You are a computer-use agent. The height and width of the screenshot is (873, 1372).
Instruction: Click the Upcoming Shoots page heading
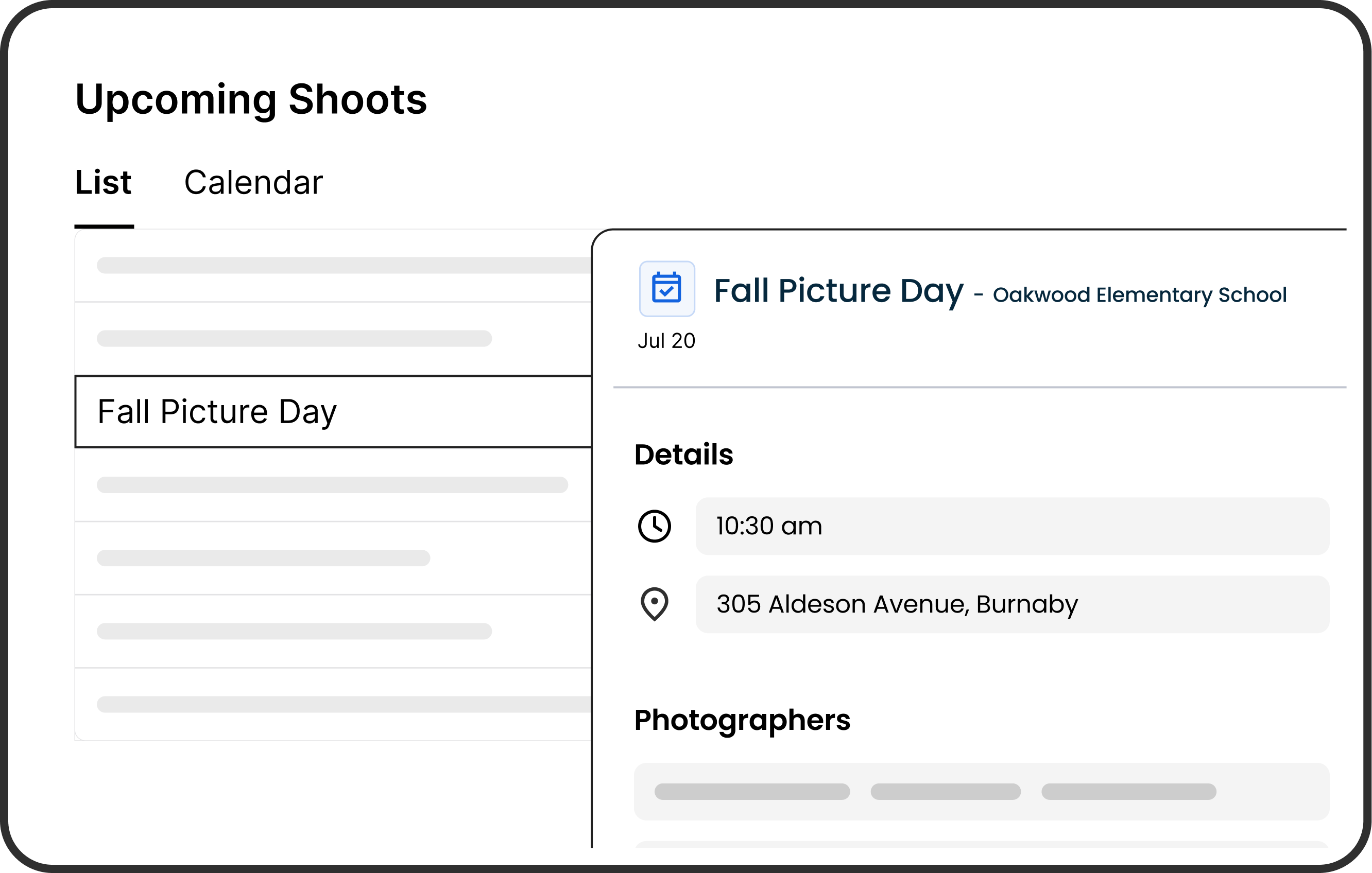[251, 99]
